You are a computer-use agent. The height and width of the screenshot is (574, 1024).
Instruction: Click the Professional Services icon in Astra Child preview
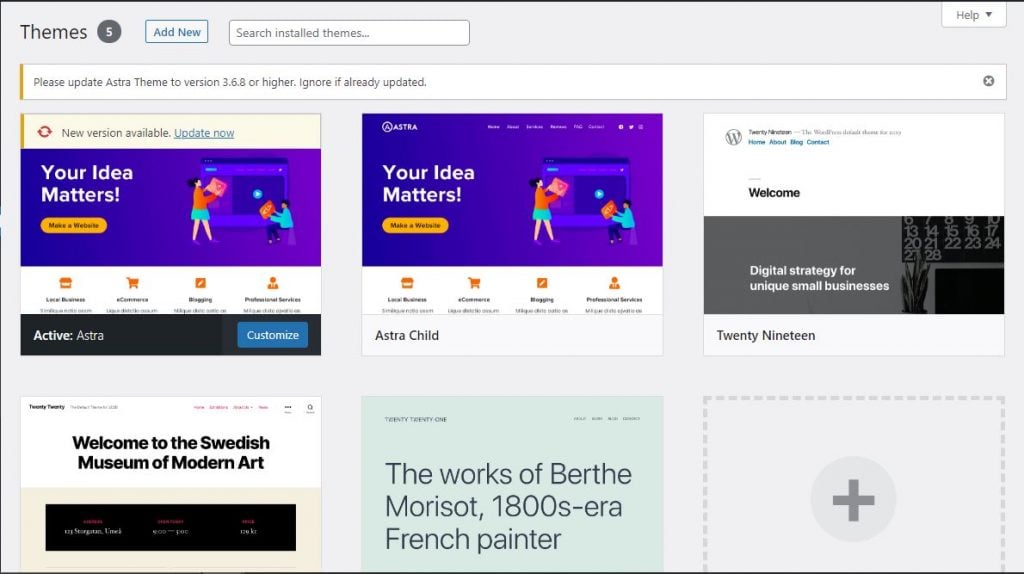[614, 283]
